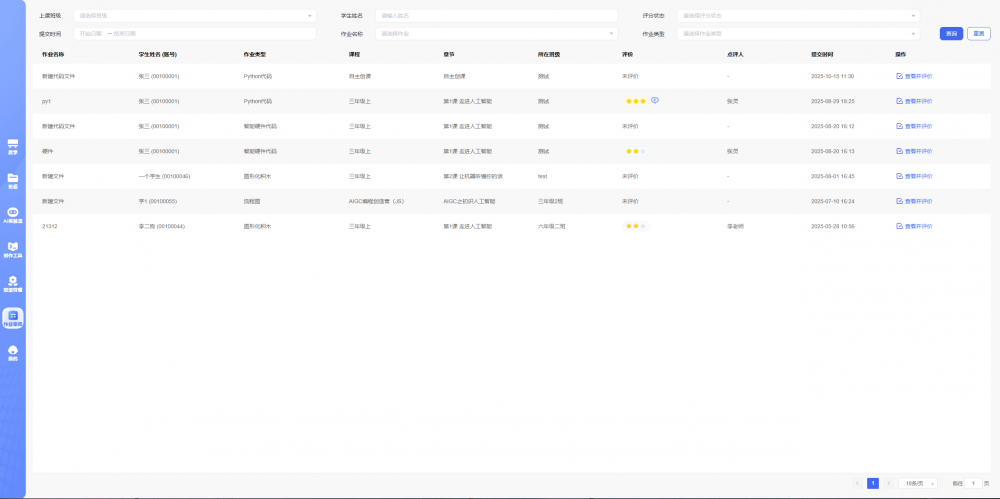Screen dimensions: 1000x499
Task: Click the three-star rating in py1 row
Action: coord(635,101)
